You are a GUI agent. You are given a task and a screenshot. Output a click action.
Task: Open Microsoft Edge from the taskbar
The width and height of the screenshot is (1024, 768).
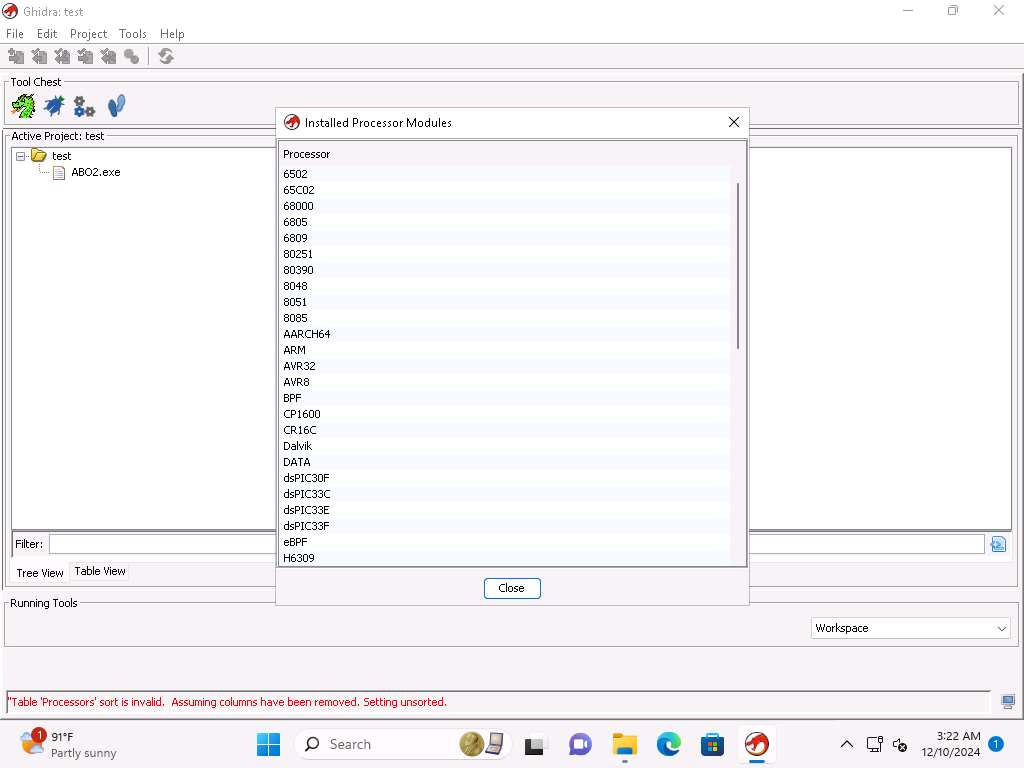668,744
